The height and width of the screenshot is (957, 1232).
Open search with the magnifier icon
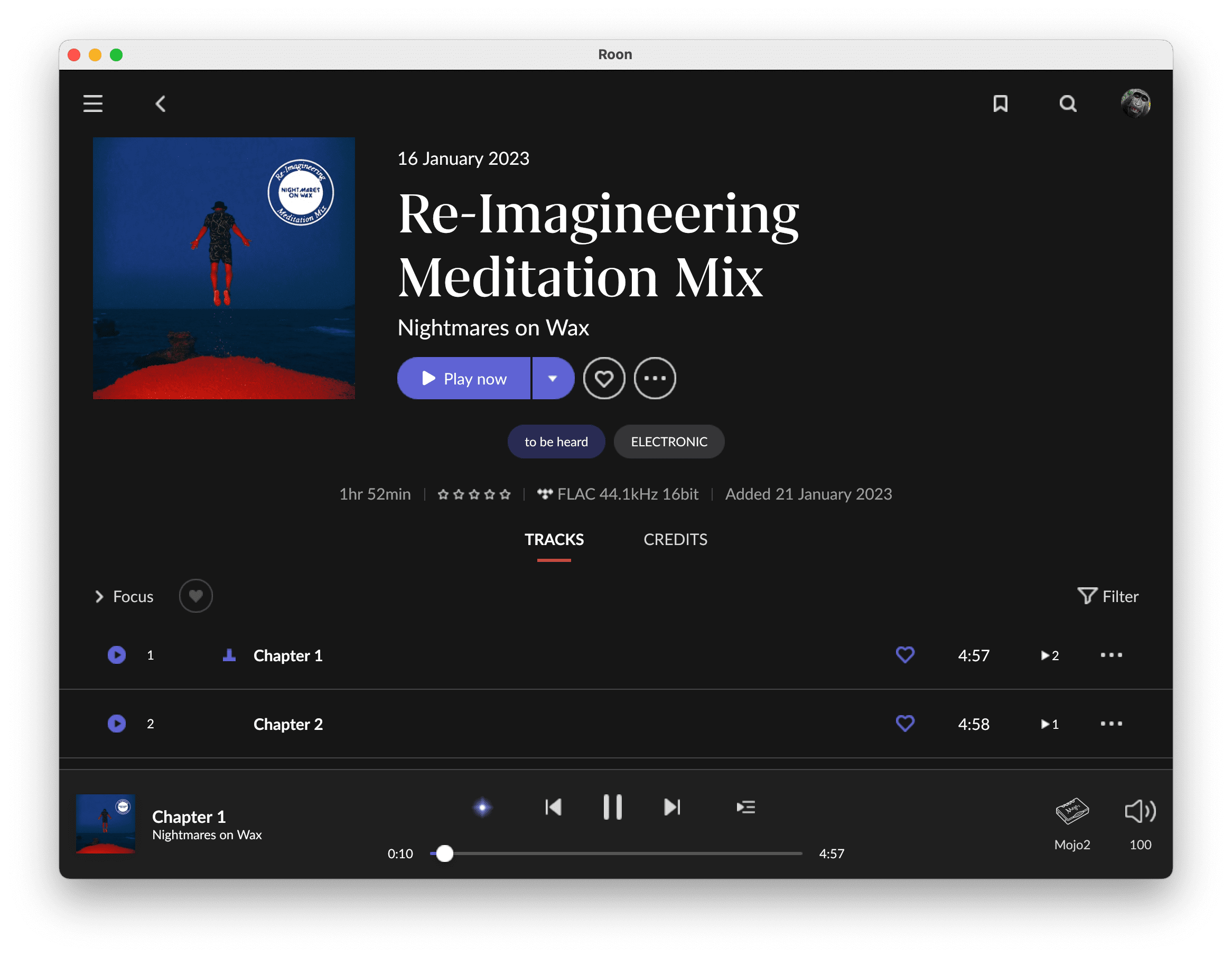[1067, 104]
